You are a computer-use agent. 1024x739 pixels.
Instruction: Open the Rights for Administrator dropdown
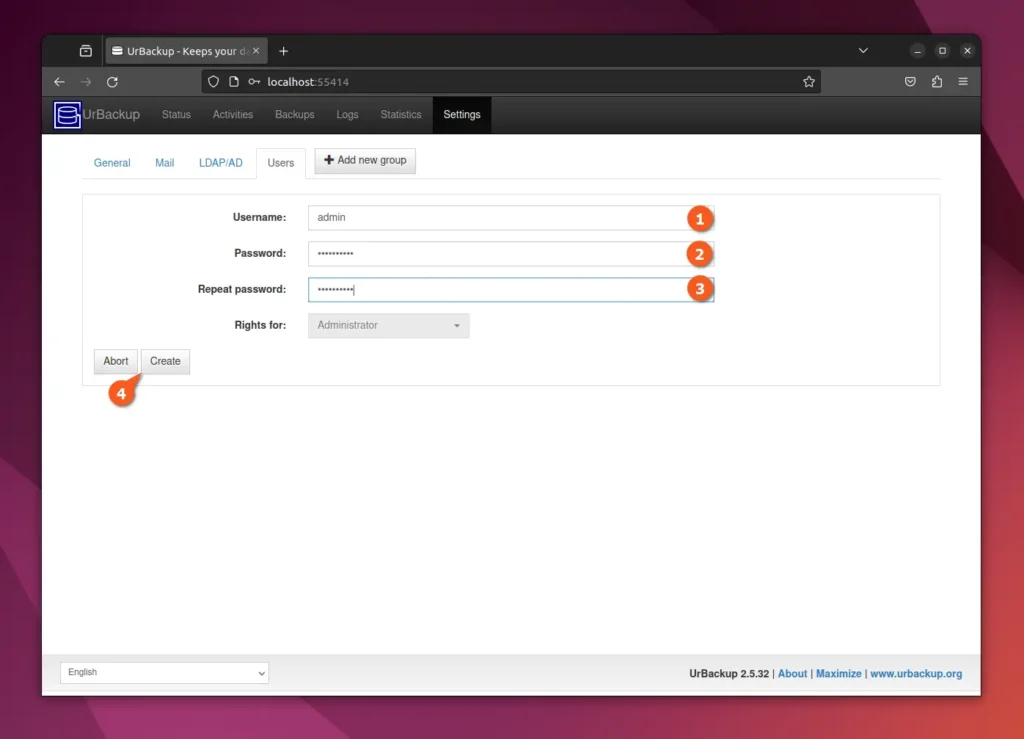coord(388,325)
